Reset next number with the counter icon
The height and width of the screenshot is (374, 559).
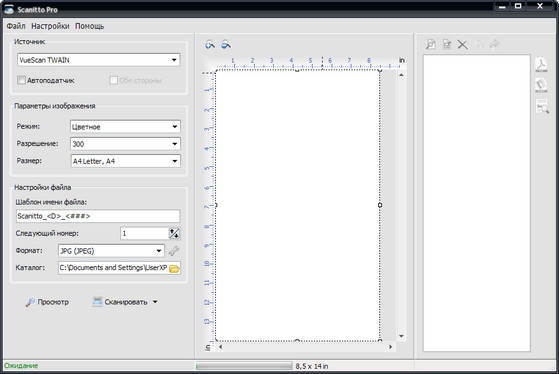[174, 234]
